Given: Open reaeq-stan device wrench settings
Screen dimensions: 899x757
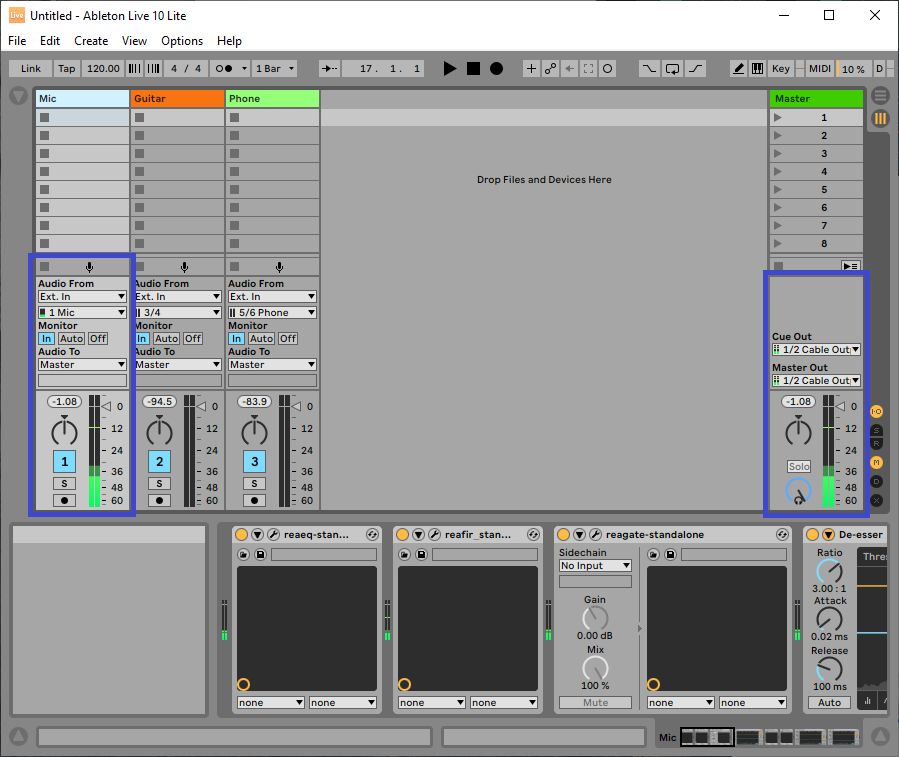Looking at the screenshot, I should pyautogui.click(x=273, y=535).
